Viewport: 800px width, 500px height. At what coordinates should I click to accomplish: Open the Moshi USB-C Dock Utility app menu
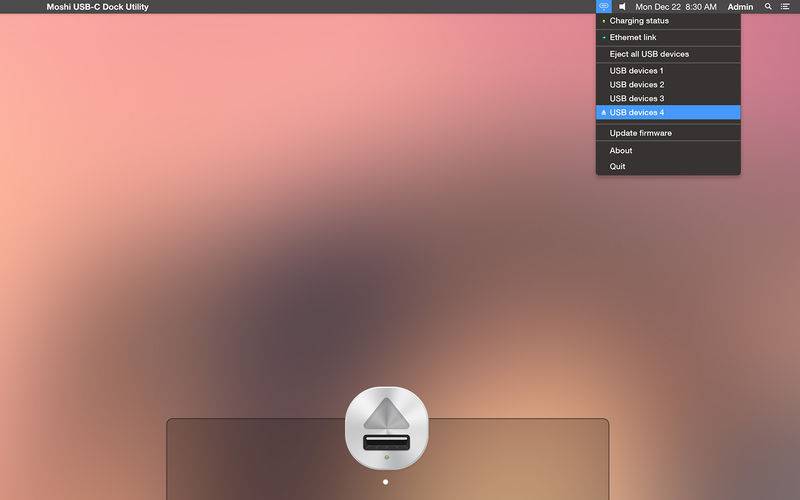click(97, 7)
